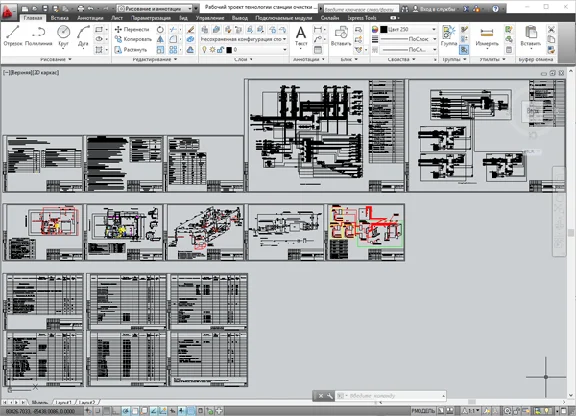Select the Дуга (arc) tool
Screen dimensions: 576x416
tap(83, 36)
